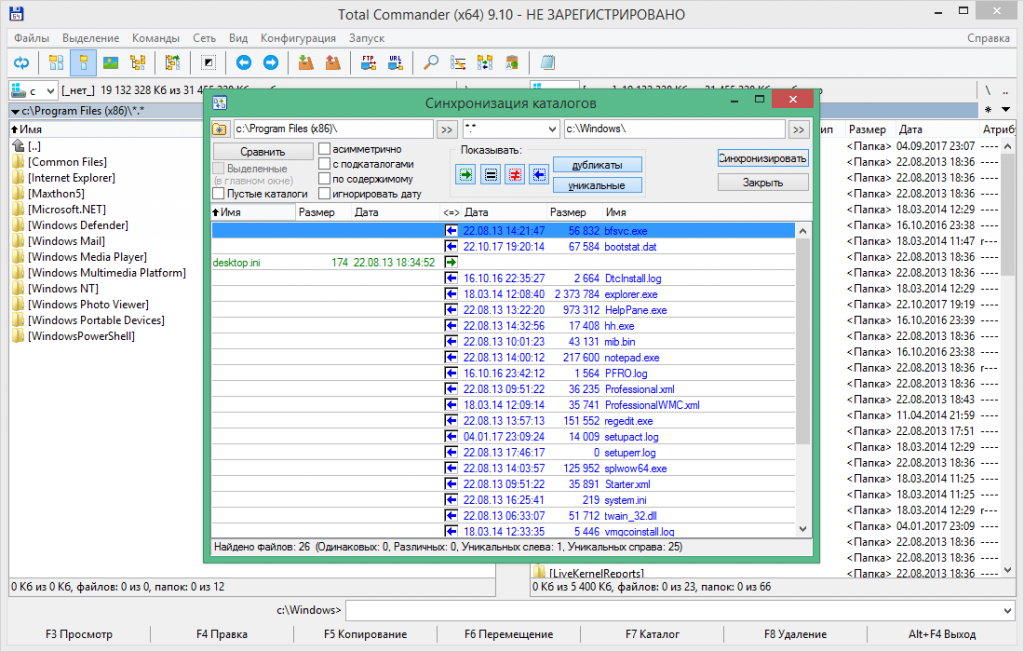Browse right folder with >> button
Screen dimensions: 1024x652
pyautogui.click(x=798, y=129)
